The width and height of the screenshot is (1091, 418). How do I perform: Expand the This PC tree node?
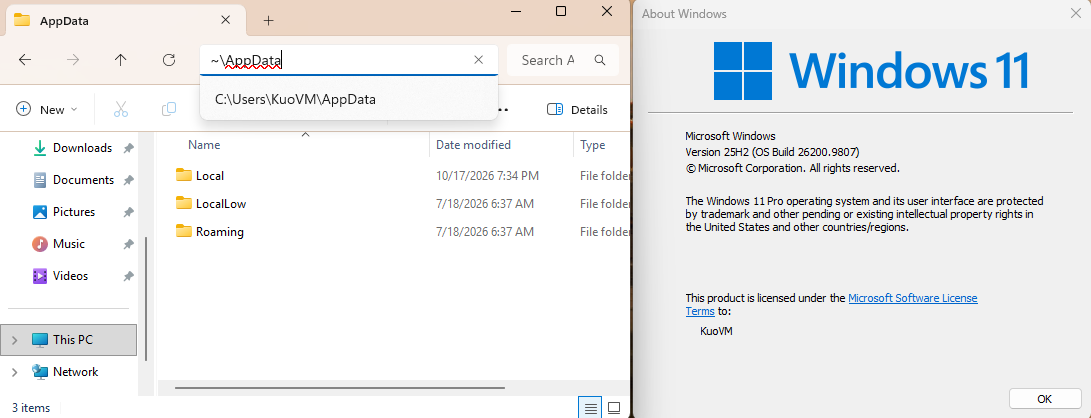pyautogui.click(x=15, y=340)
